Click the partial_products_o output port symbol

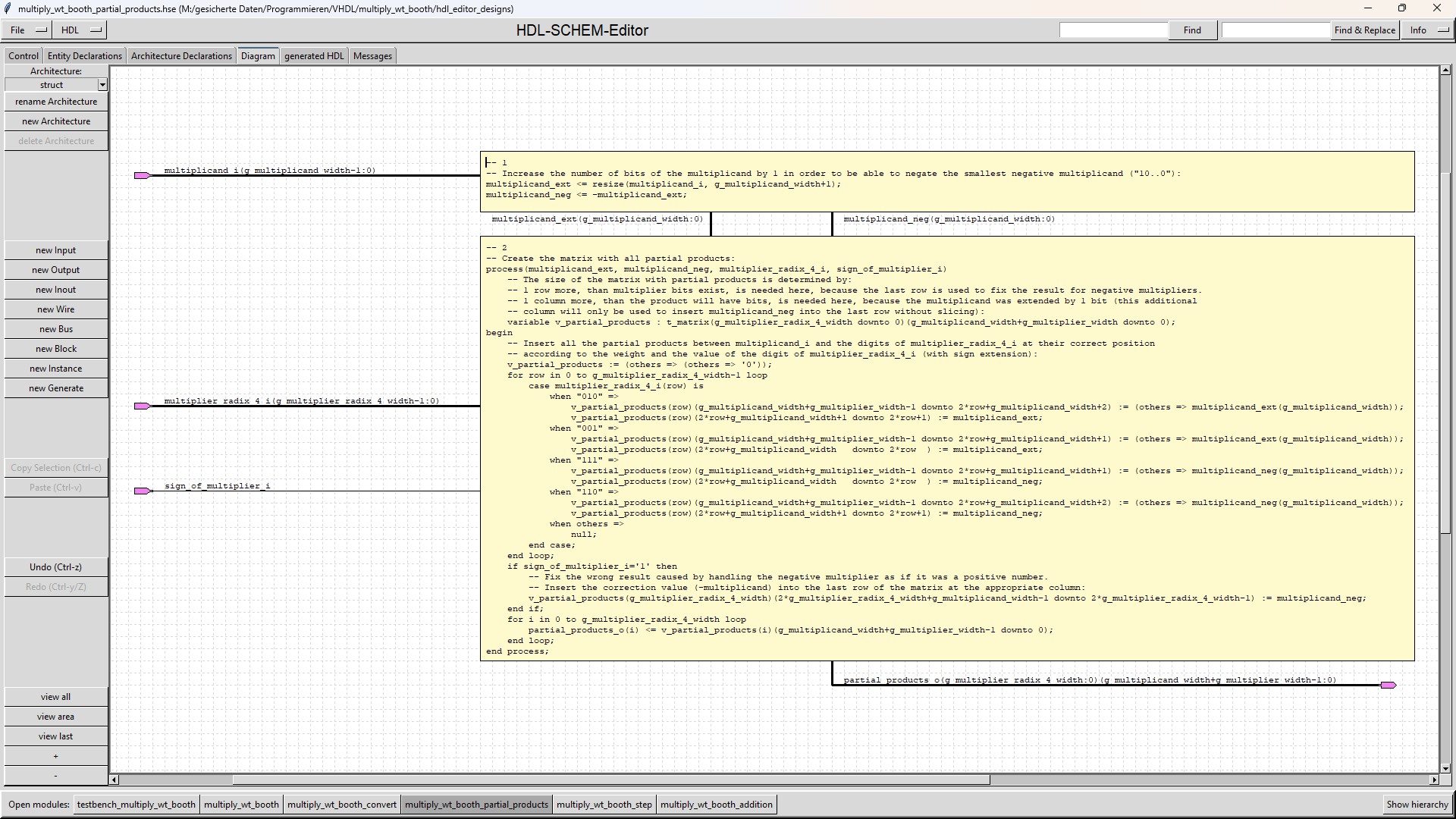coord(1388,686)
